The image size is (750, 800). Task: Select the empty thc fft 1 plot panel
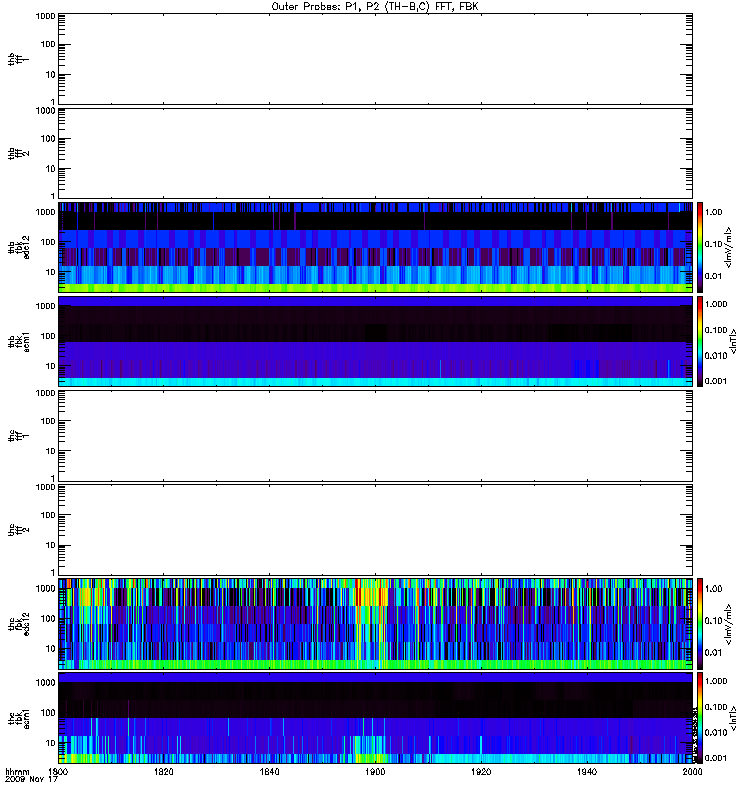pyautogui.click(x=376, y=436)
